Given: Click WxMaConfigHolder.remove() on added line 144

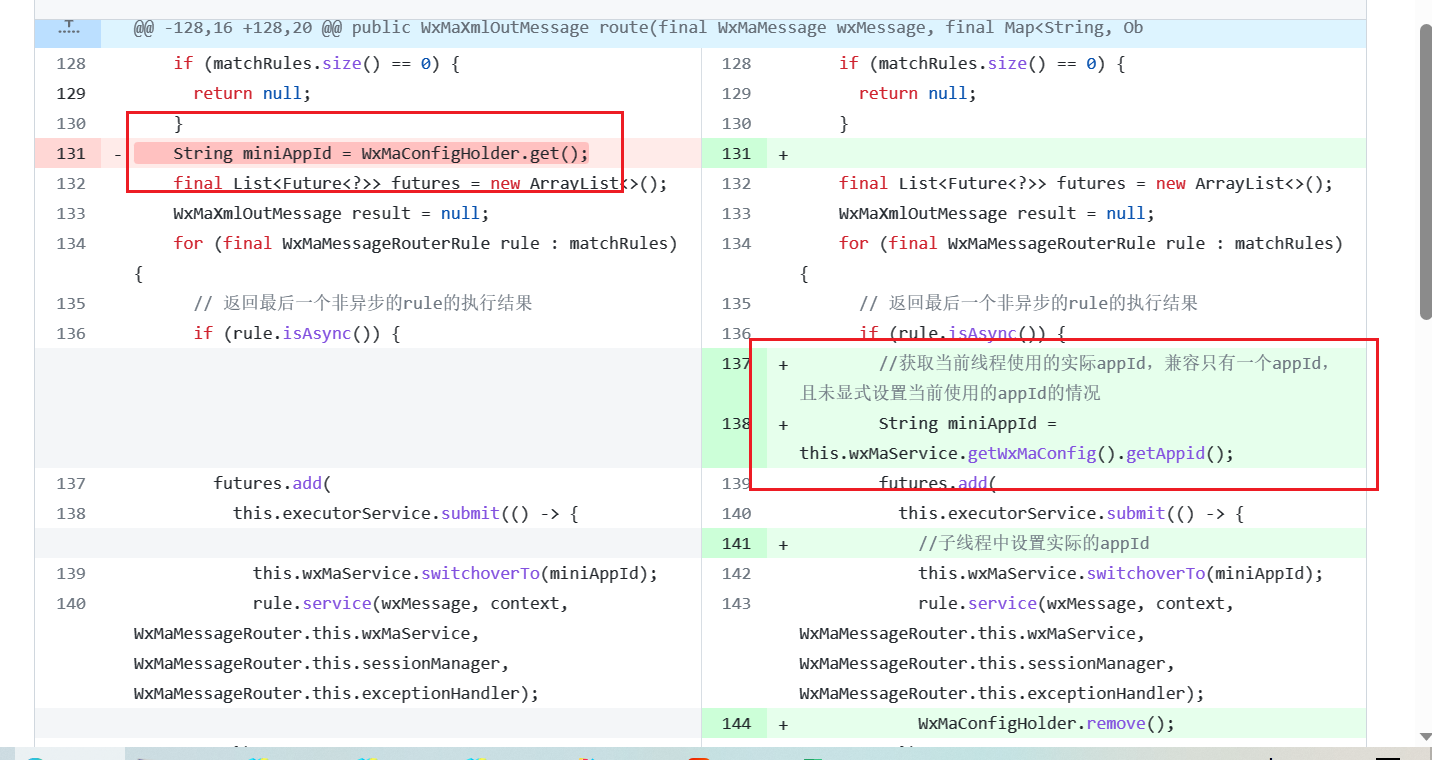Looking at the screenshot, I should coord(1045,723).
